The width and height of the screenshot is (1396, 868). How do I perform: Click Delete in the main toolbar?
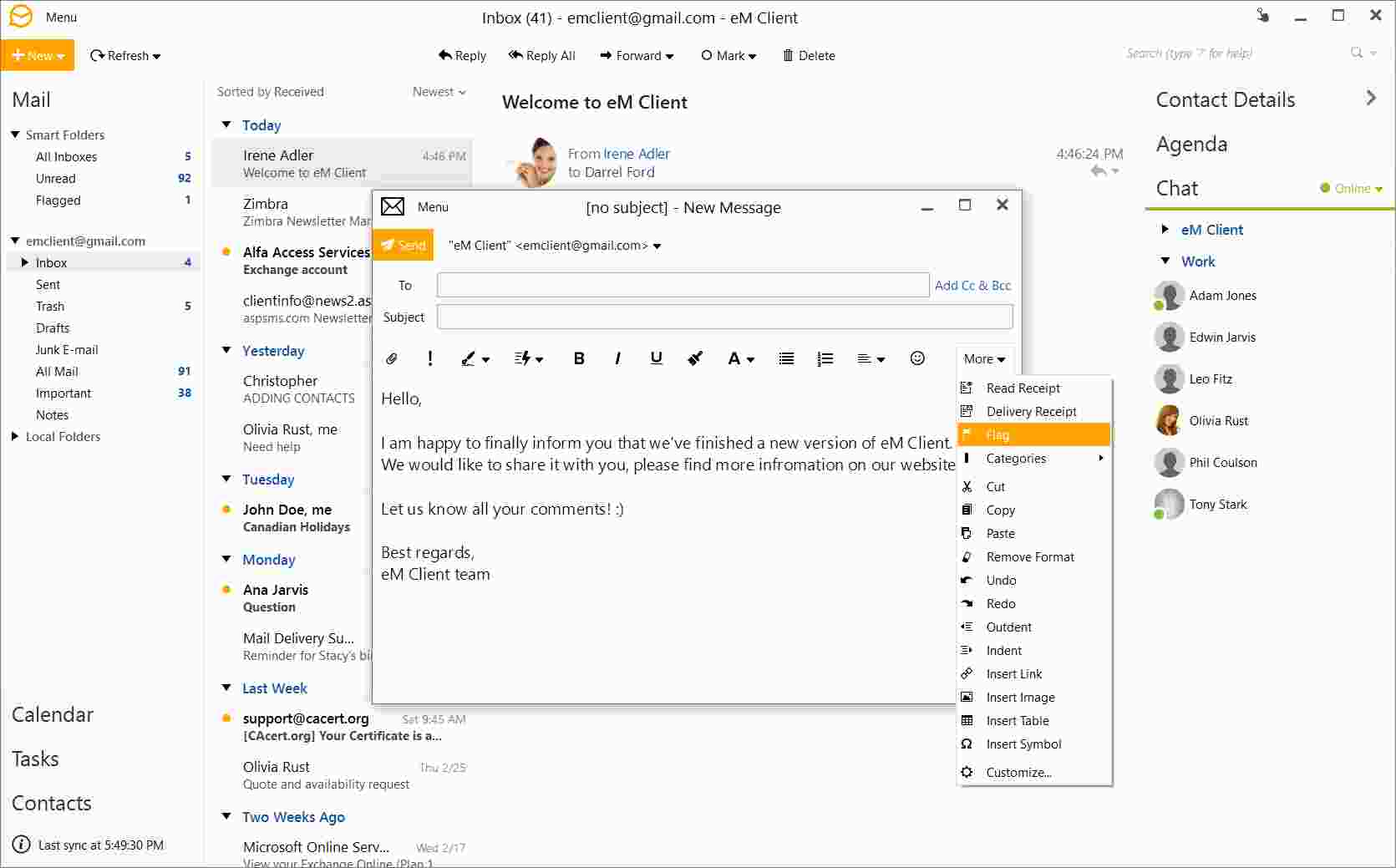809,55
